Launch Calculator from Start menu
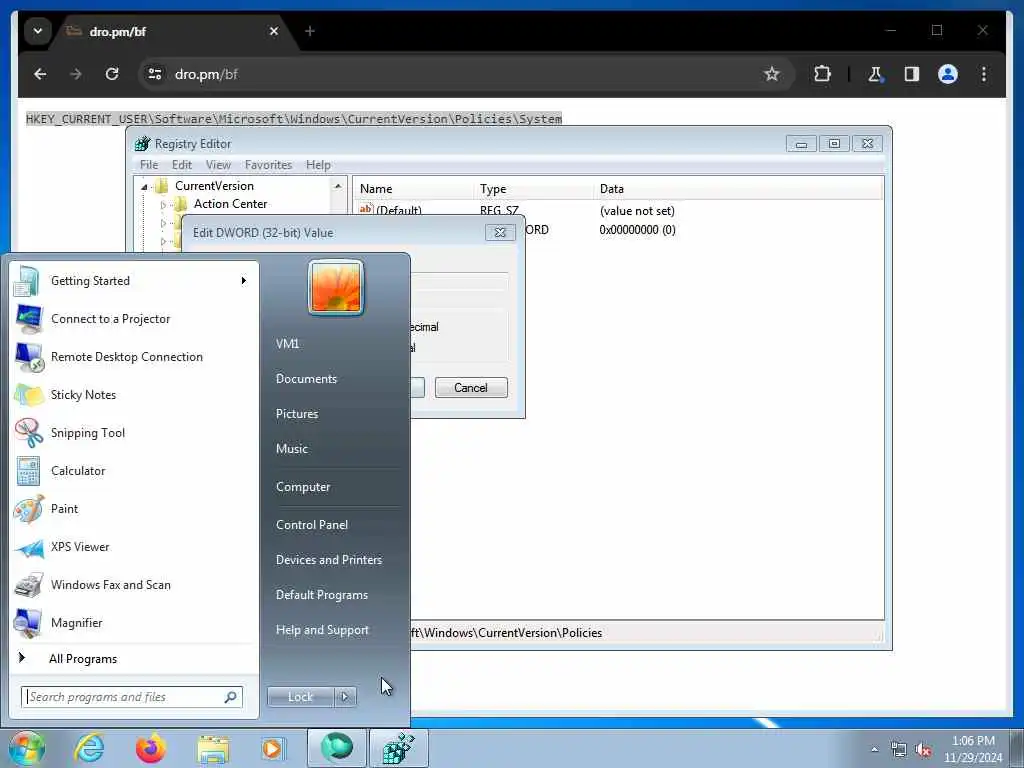The image size is (1024, 768). (133, 471)
